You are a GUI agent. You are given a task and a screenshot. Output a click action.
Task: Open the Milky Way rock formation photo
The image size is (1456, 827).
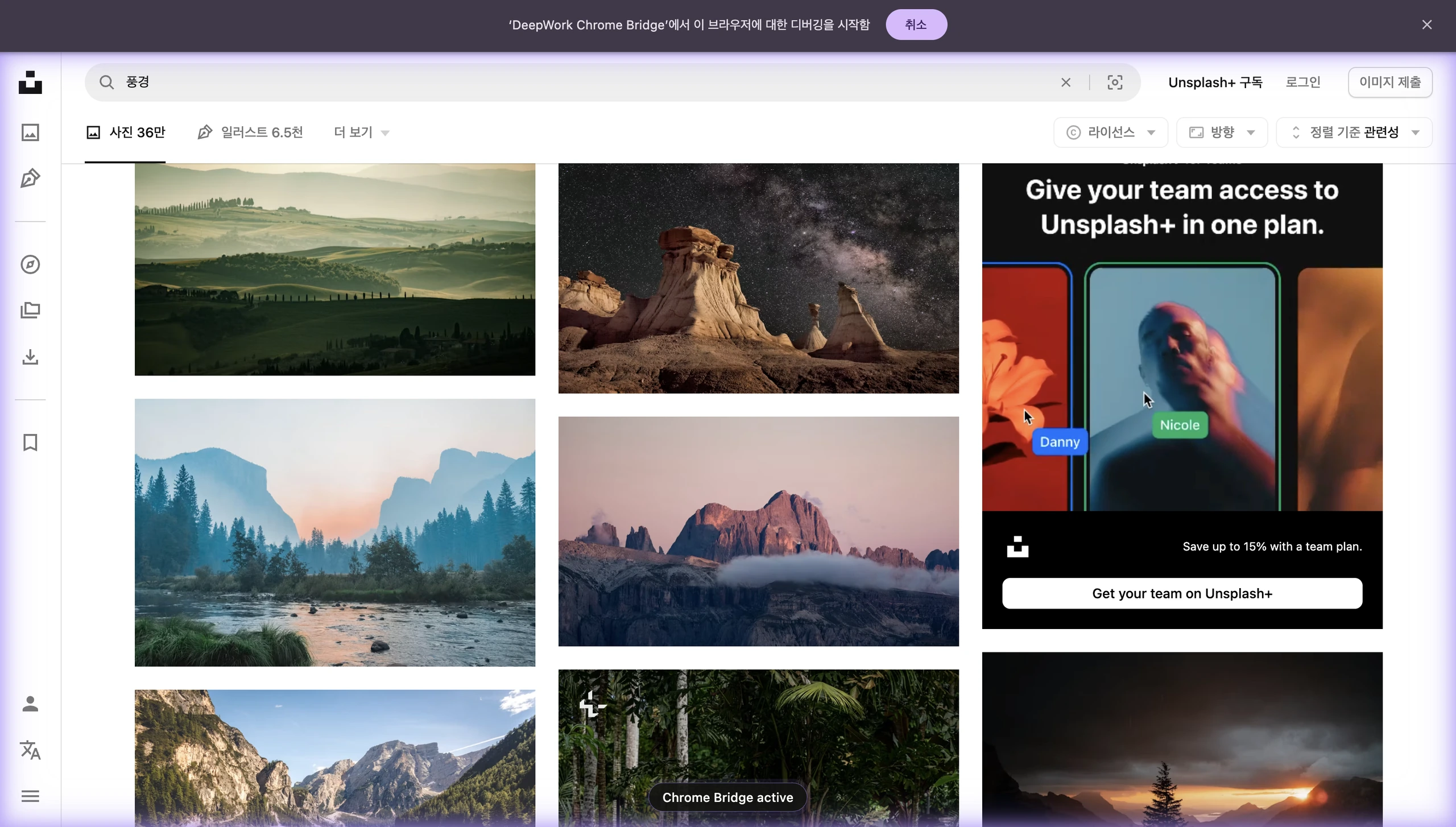click(759, 278)
